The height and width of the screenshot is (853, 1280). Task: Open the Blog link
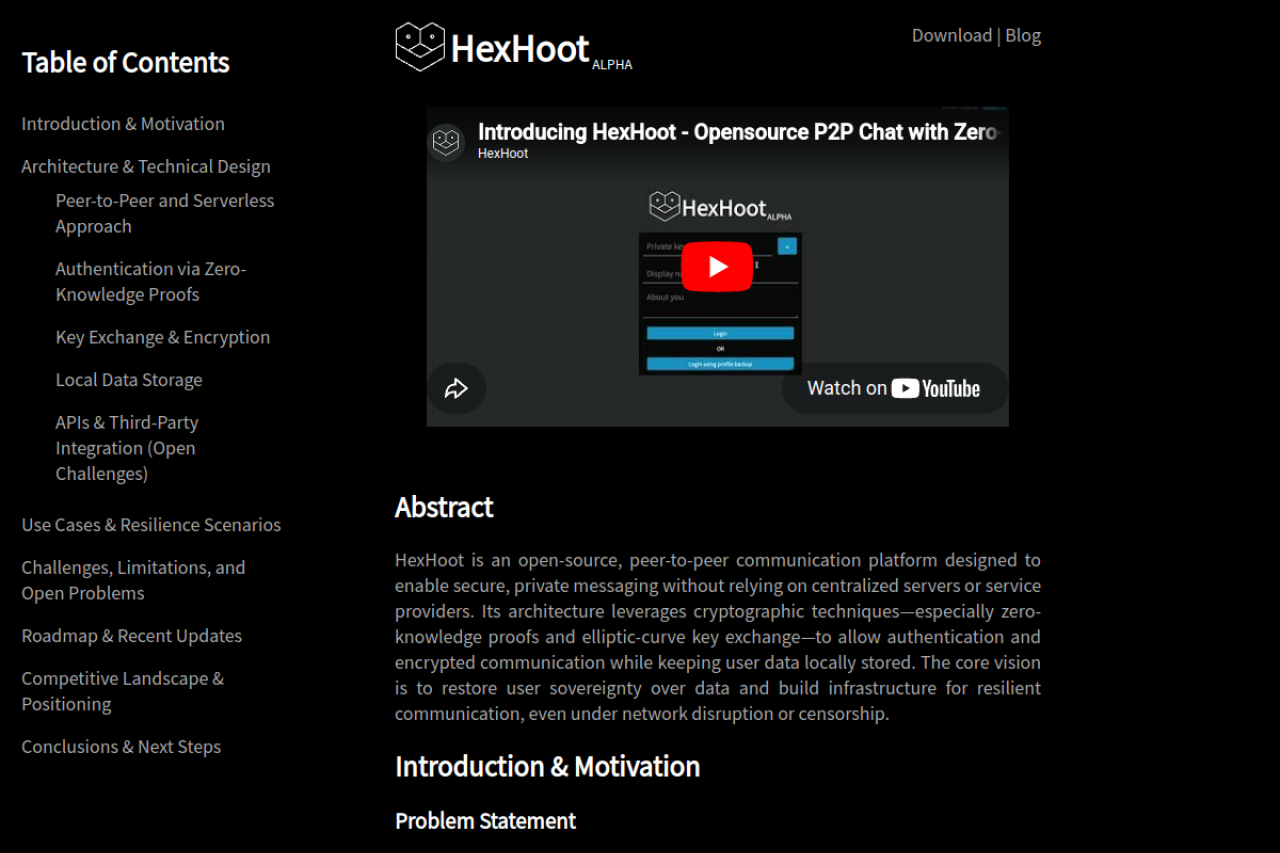[x=1023, y=35]
